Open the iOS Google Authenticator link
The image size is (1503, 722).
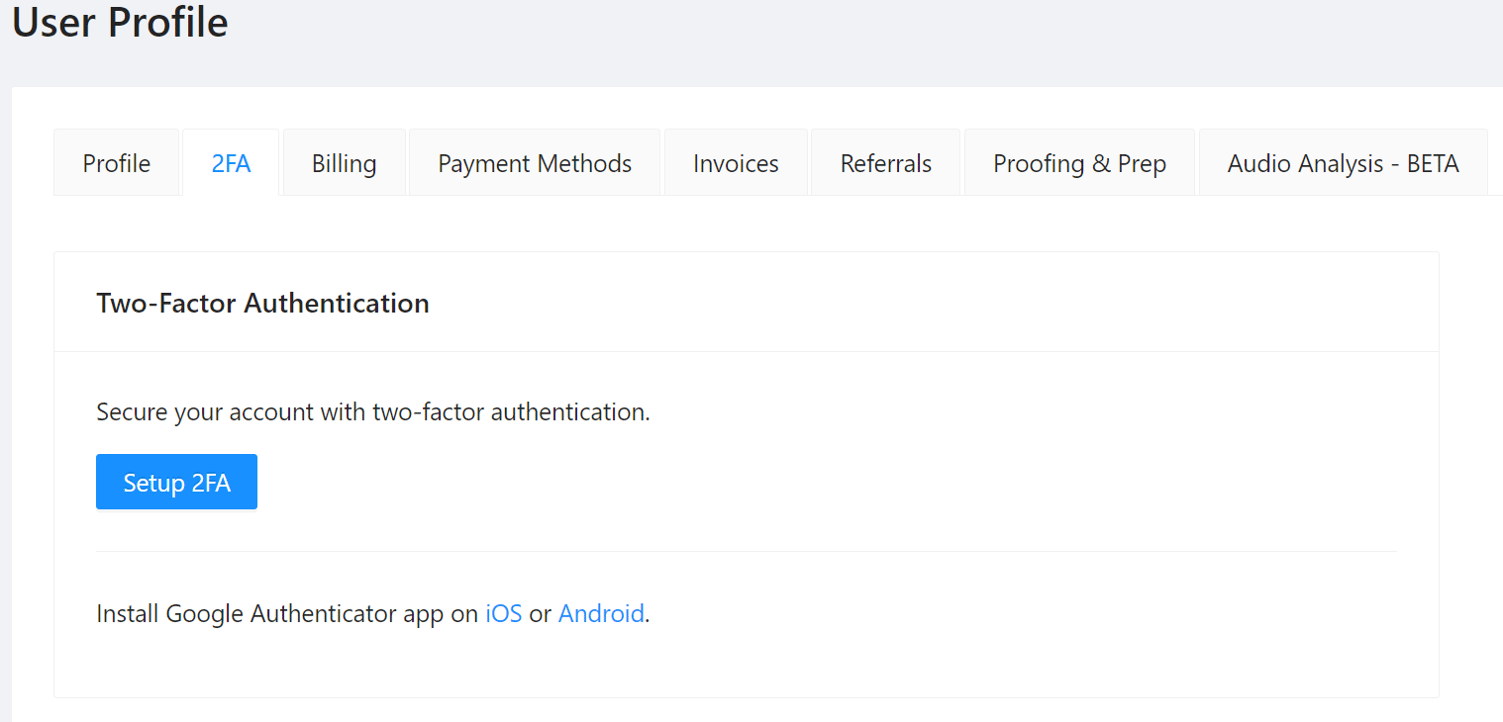point(503,613)
